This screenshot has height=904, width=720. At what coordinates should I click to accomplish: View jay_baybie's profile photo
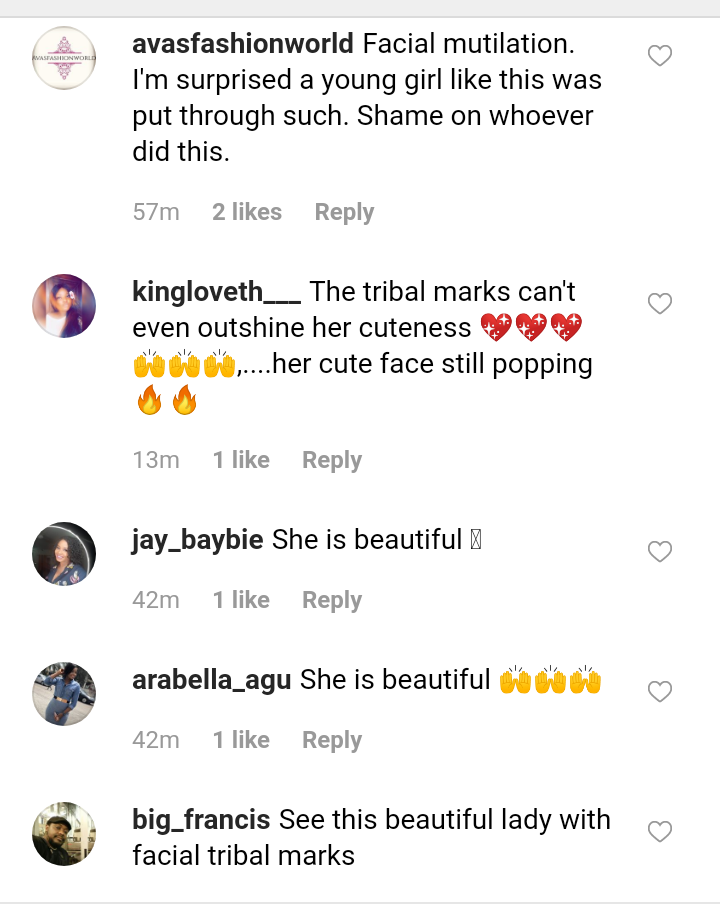click(x=64, y=553)
